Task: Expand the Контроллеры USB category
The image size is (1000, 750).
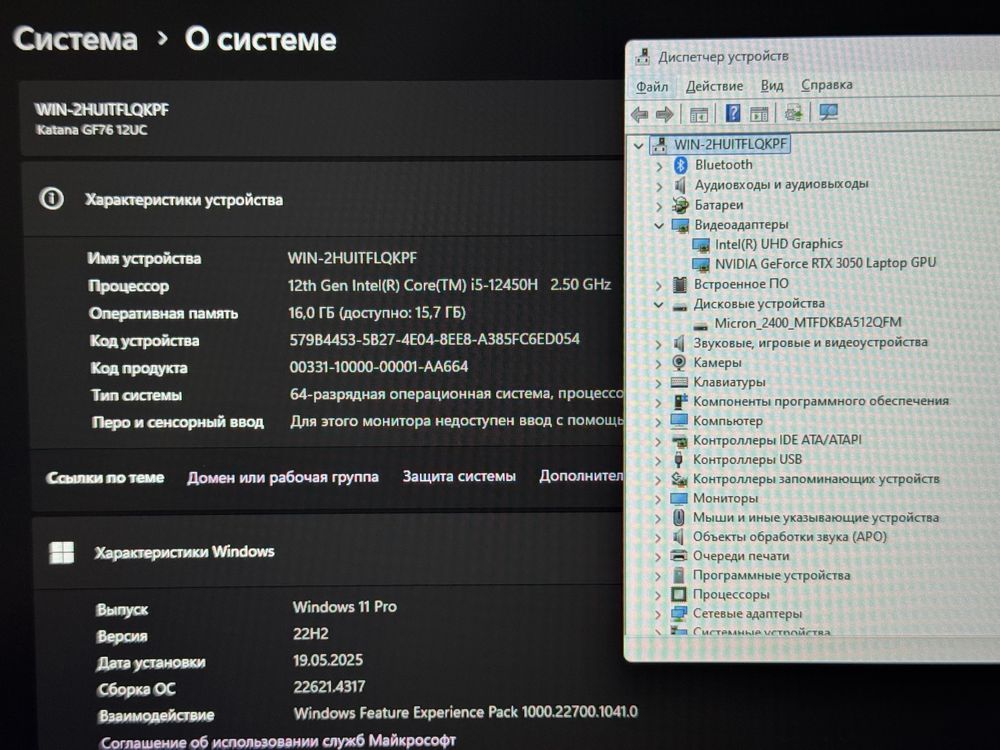Action: [x=659, y=460]
